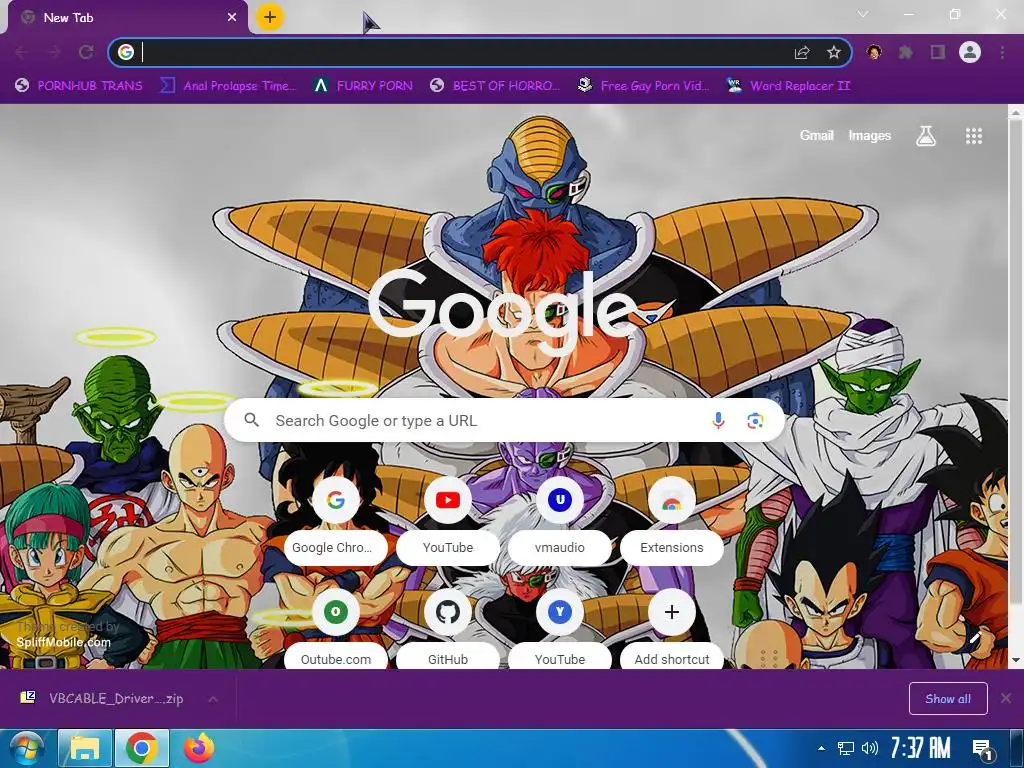
Task: Click the Search Google or type a URL box
Action: click(x=504, y=421)
